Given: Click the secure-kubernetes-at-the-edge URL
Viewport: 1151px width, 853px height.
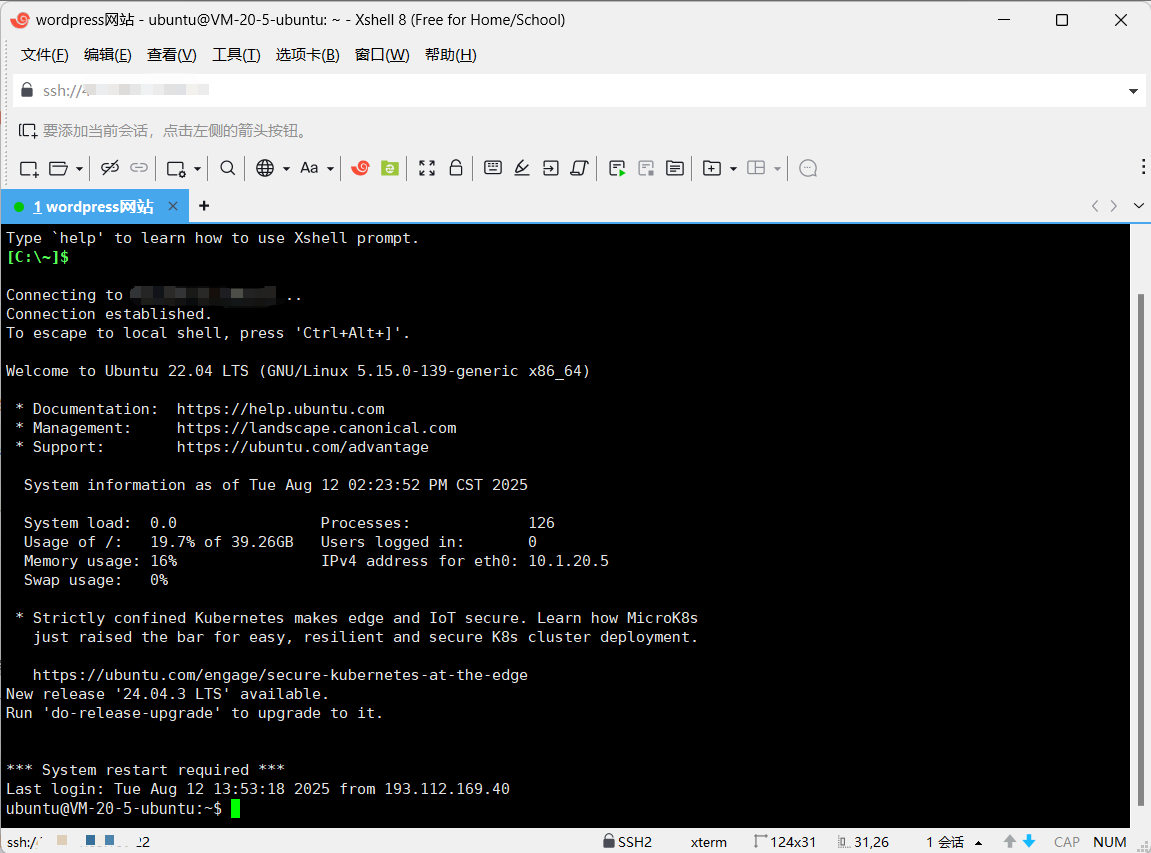Looking at the screenshot, I should (x=280, y=675).
